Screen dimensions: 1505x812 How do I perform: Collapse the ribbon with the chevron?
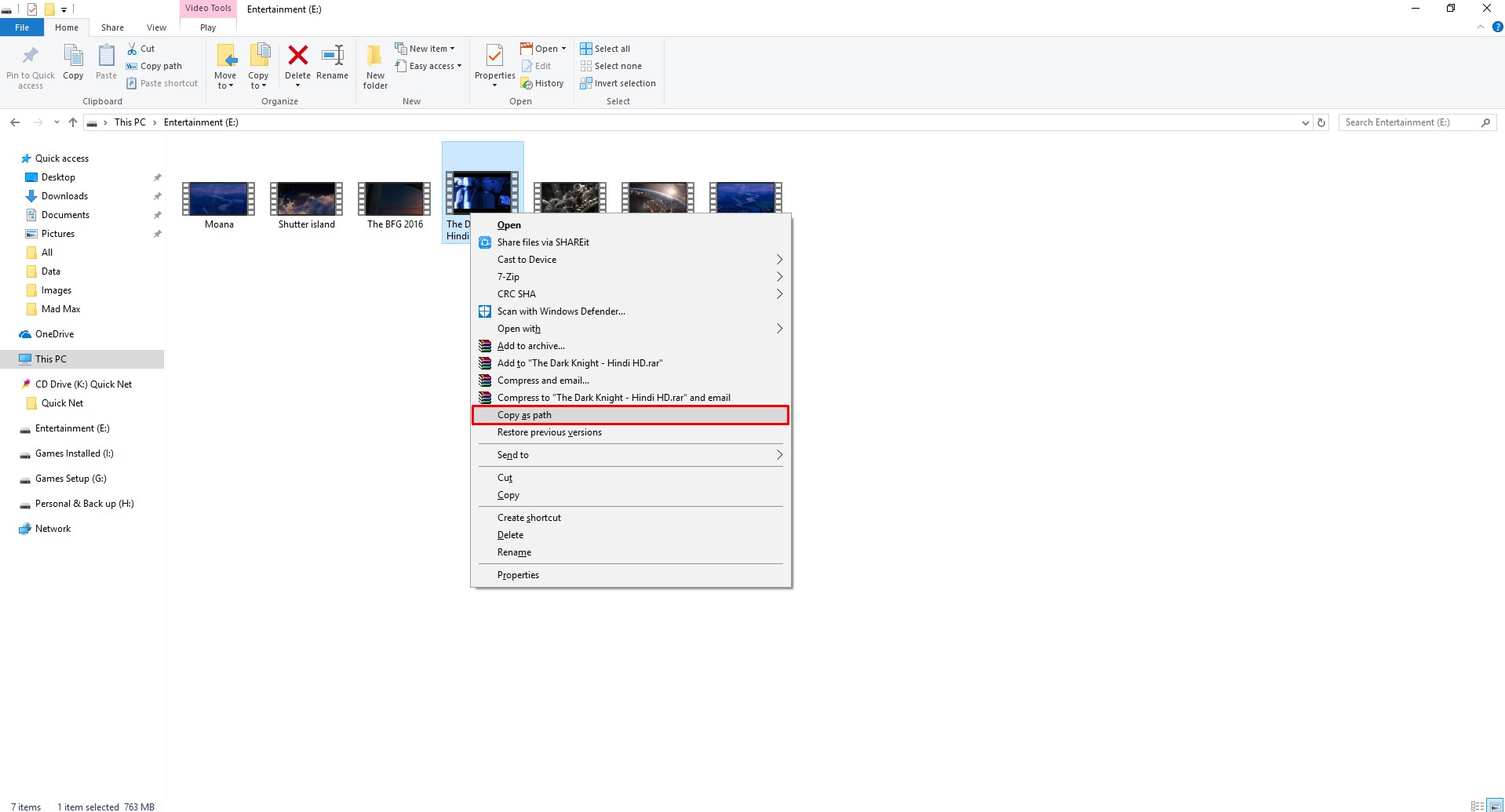1481,27
